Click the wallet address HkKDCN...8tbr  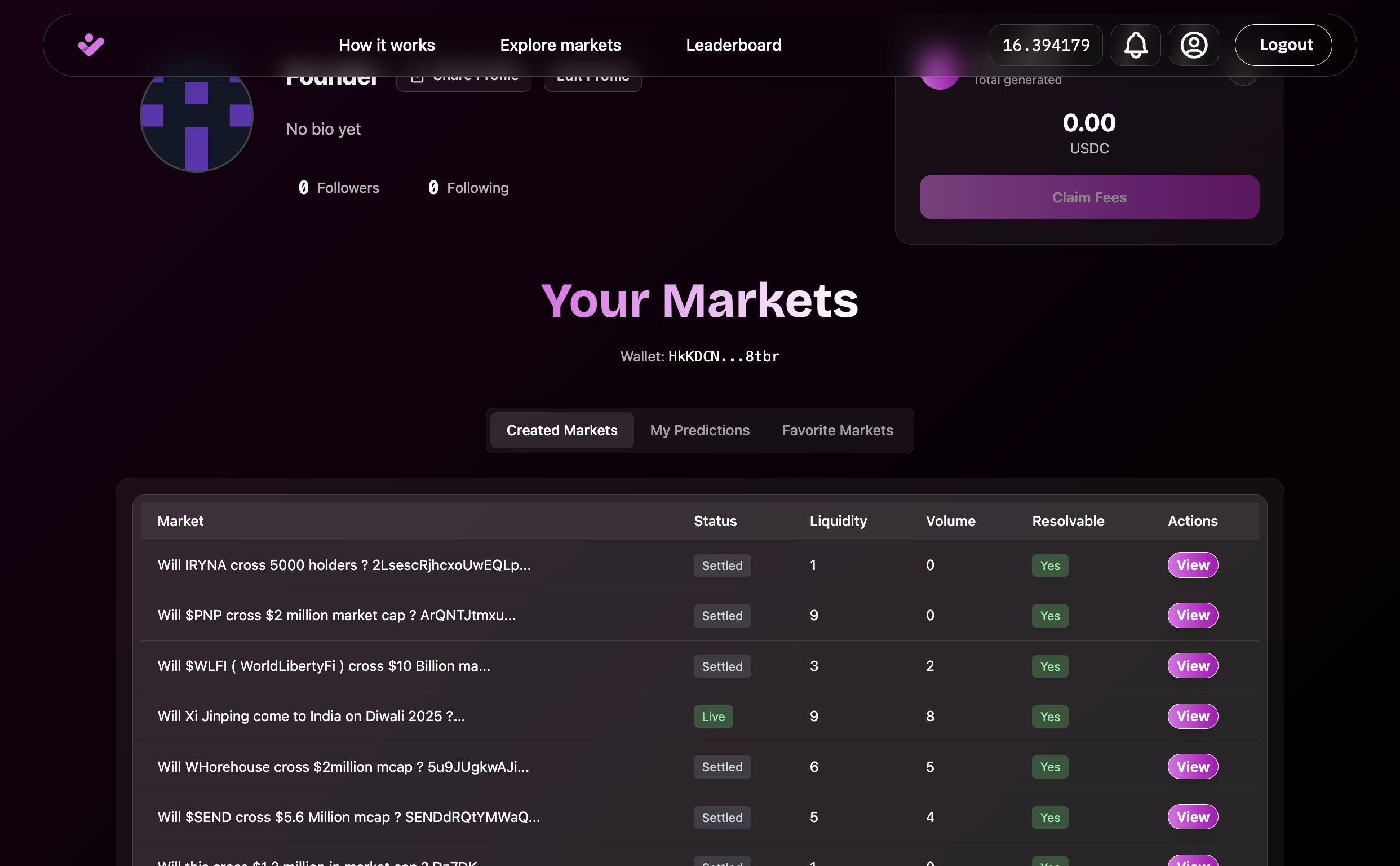coord(723,356)
